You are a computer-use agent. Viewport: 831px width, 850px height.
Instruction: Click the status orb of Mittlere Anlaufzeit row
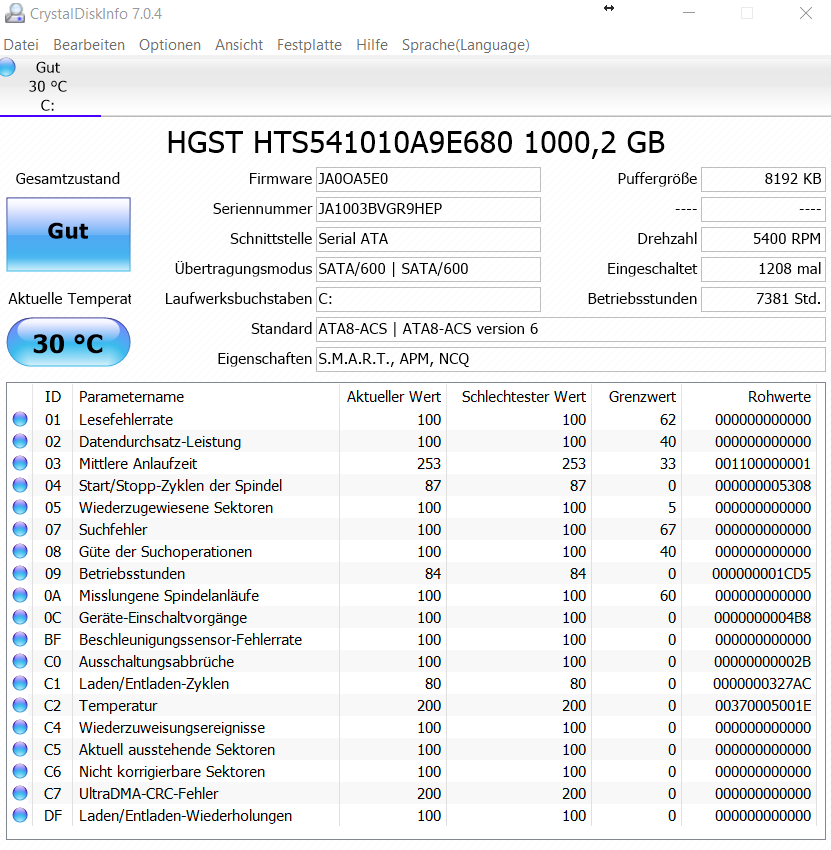click(20, 463)
